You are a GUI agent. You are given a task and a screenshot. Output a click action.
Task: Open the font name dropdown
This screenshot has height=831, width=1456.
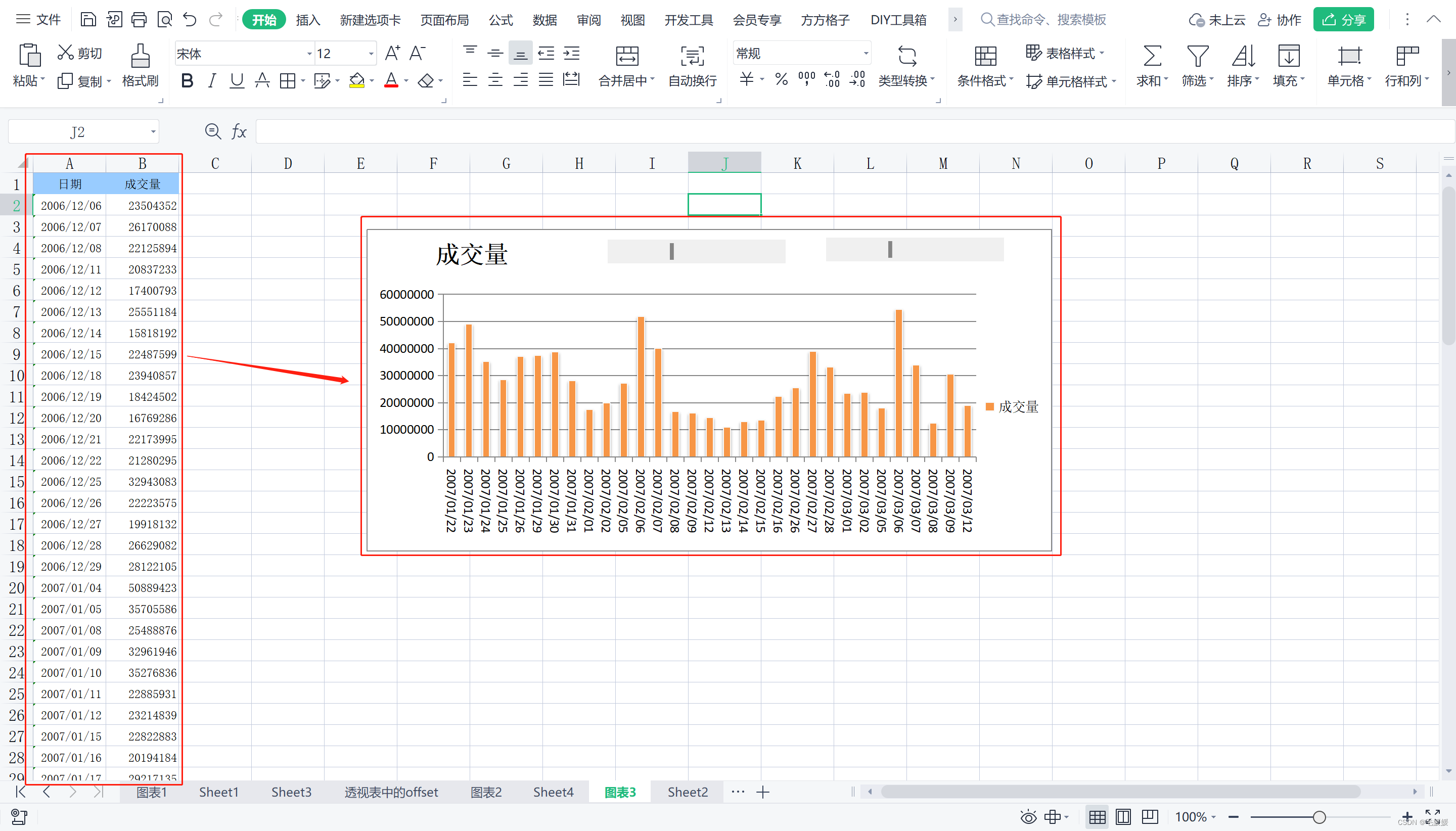[309, 54]
